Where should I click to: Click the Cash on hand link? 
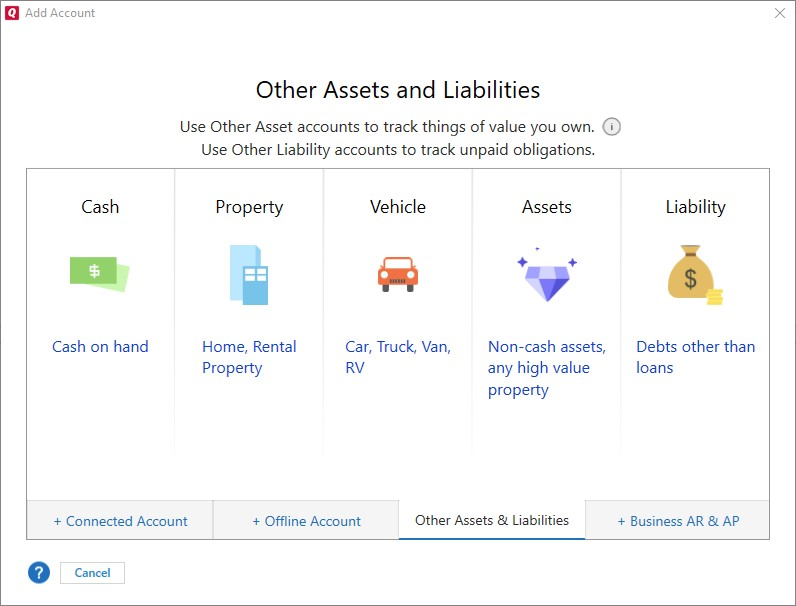(x=100, y=347)
